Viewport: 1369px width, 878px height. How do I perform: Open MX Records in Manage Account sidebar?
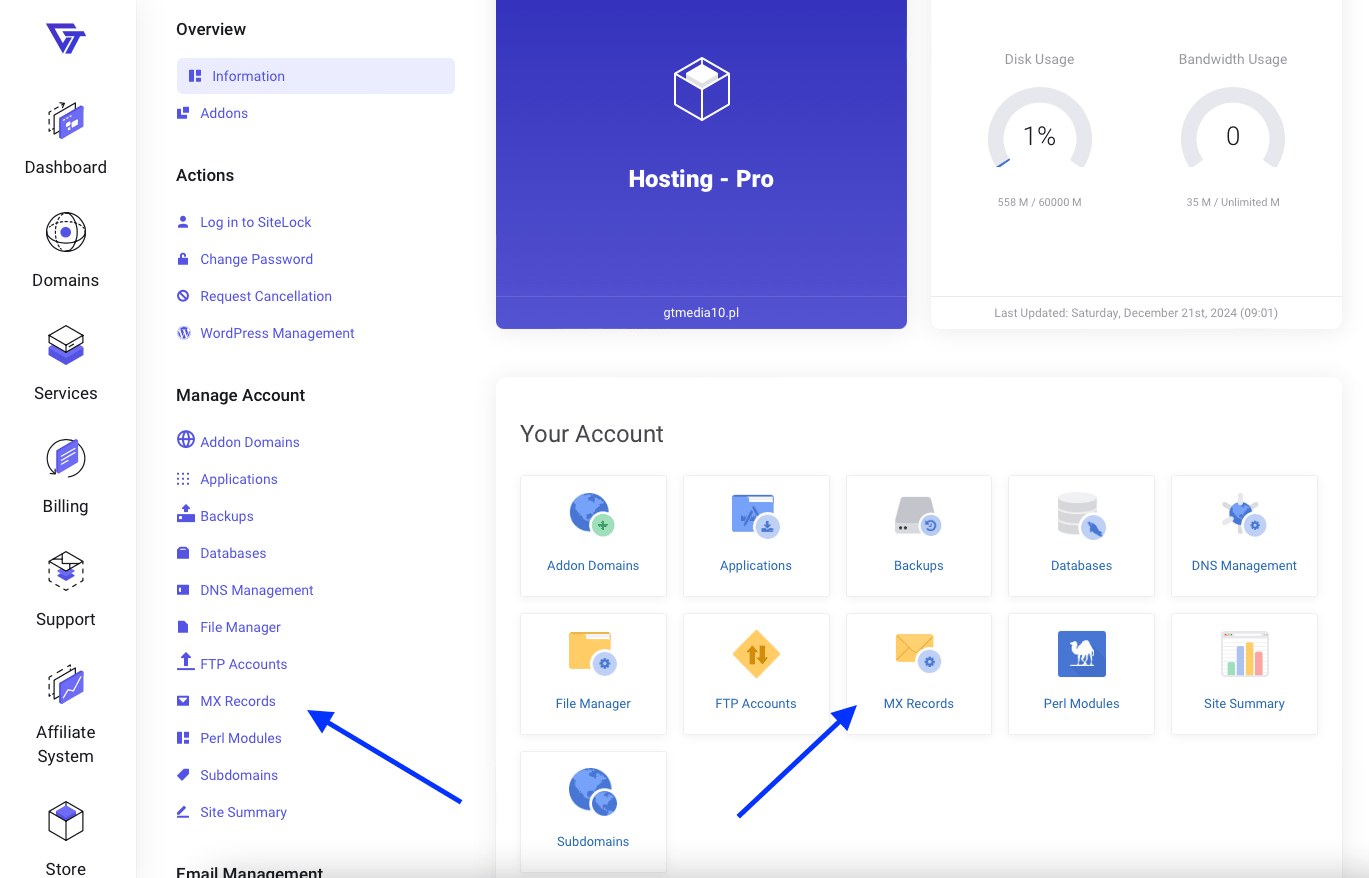[238, 701]
